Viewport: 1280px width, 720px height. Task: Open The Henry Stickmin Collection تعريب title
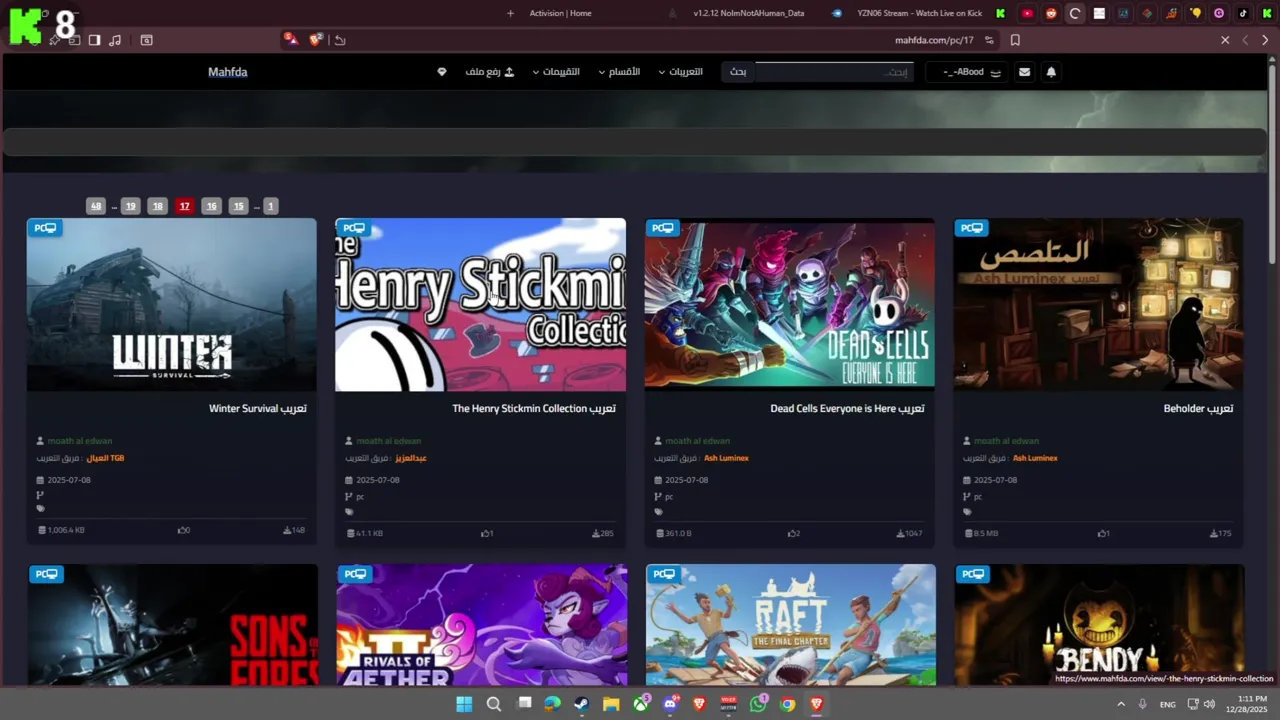pos(534,408)
